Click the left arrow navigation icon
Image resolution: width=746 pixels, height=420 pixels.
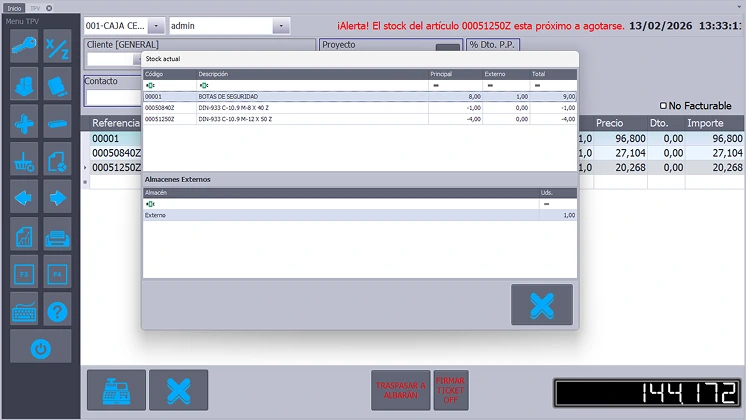point(24,197)
